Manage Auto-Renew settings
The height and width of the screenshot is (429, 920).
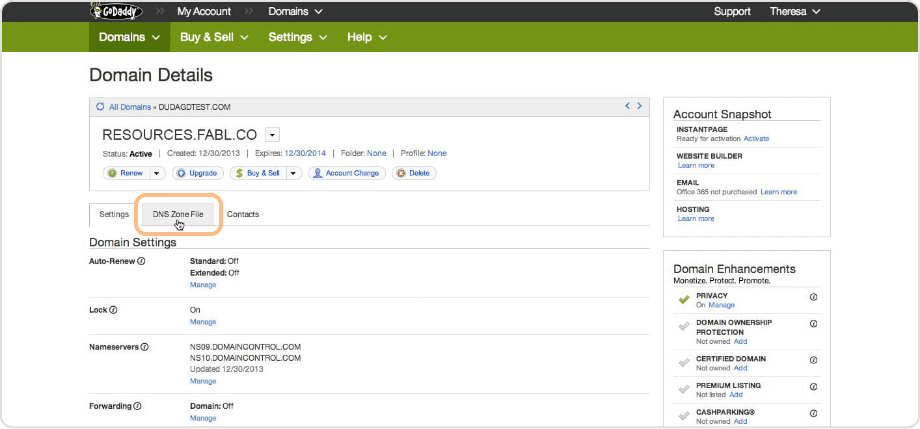click(203, 285)
